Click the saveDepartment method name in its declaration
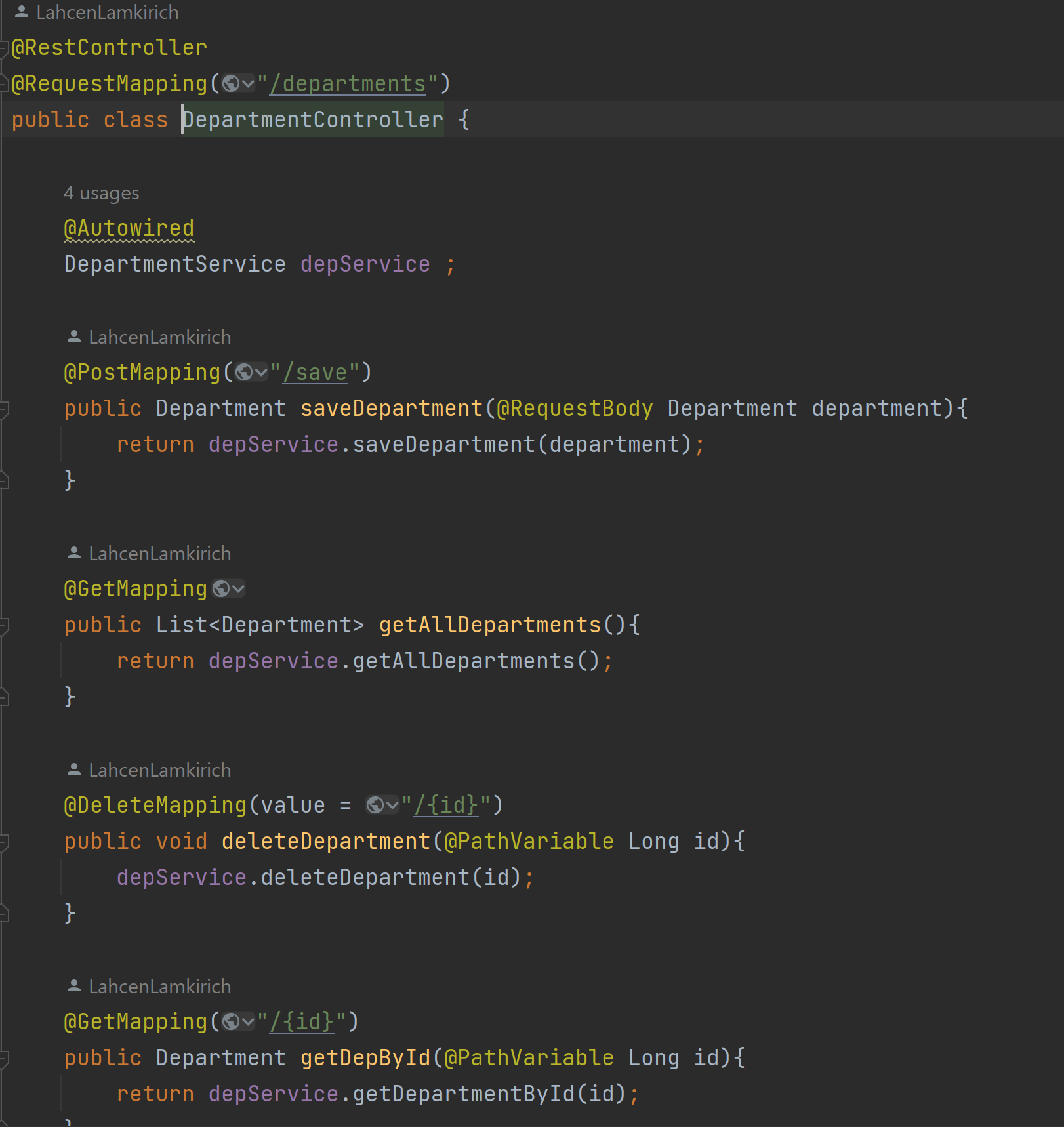The width and height of the screenshot is (1064, 1127). (x=392, y=409)
